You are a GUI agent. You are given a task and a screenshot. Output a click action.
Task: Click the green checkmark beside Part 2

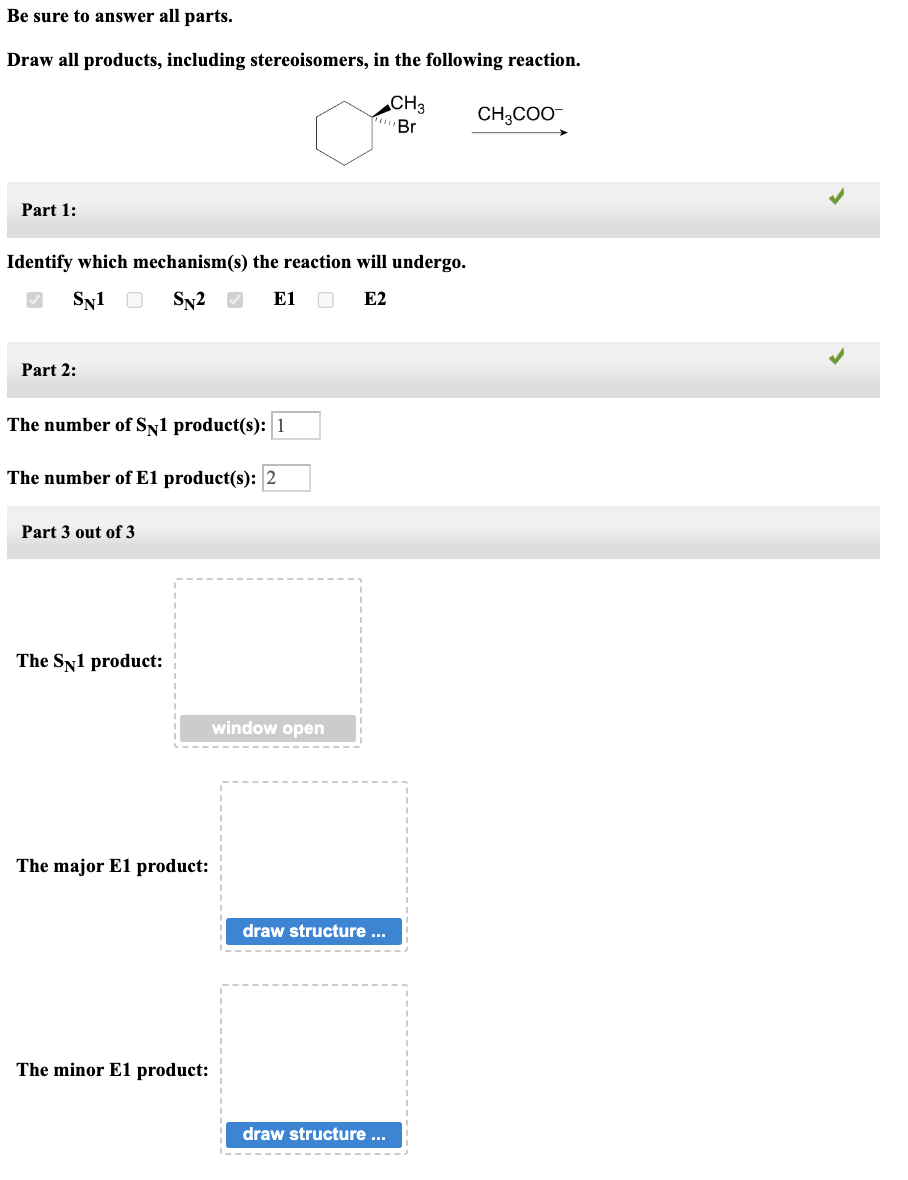click(x=836, y=356)
